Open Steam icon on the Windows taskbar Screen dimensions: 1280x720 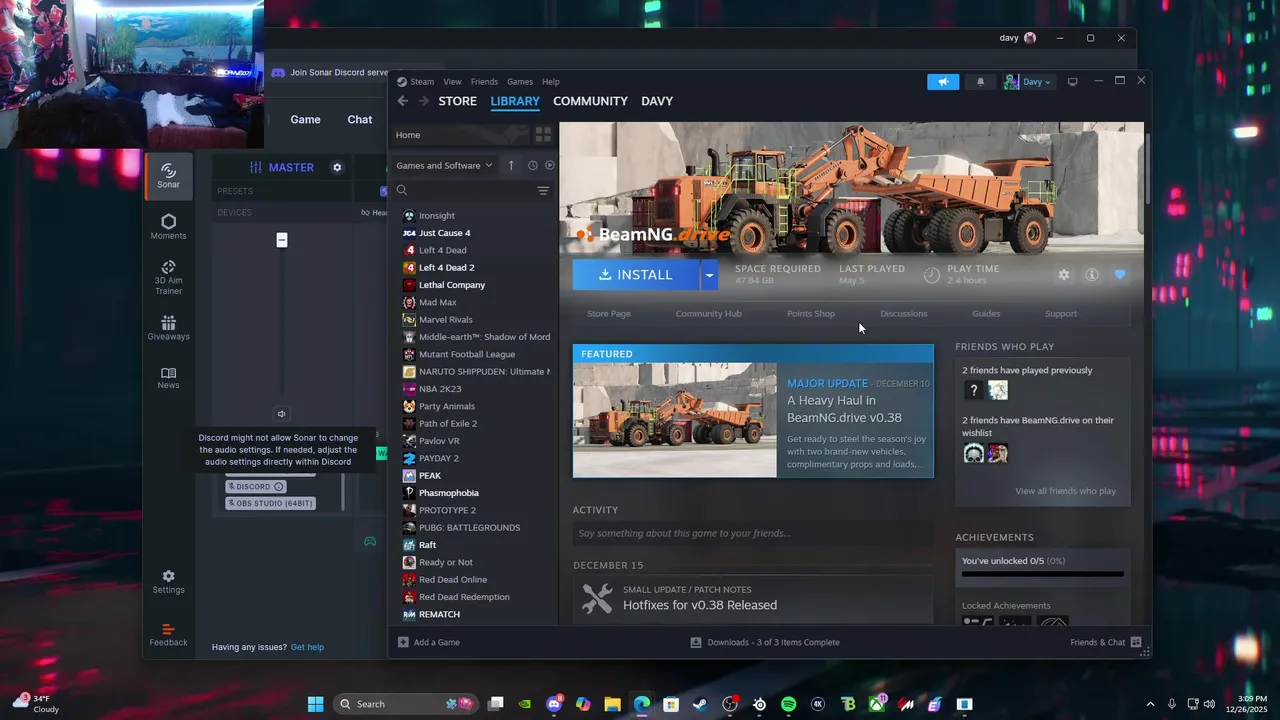[x=700, y=704]
